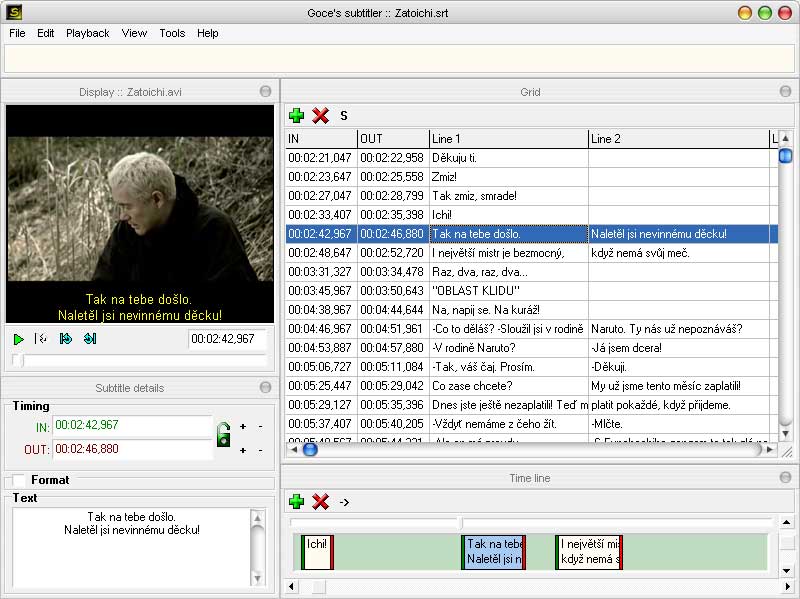The width and height of the screenshot is (800, 599).
Task: Select the row '"OBLAST KLIDU"'
Action: (x=532, y=291)
